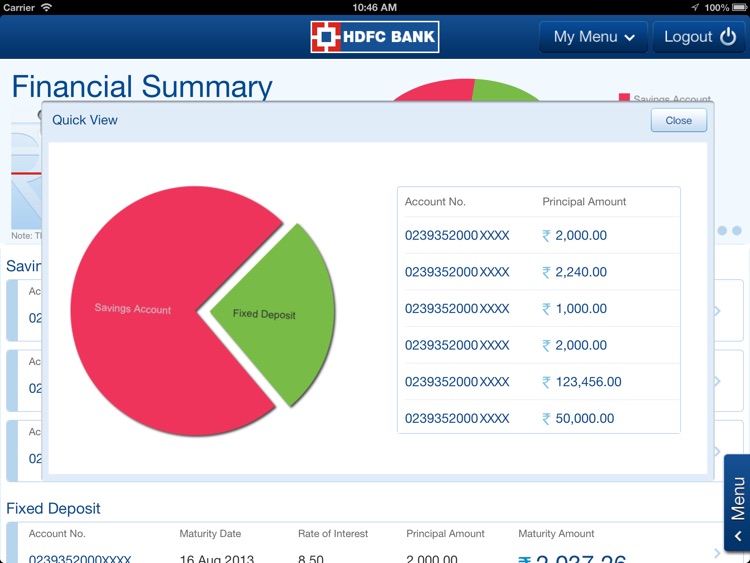Log out using the Logout button

699,37
